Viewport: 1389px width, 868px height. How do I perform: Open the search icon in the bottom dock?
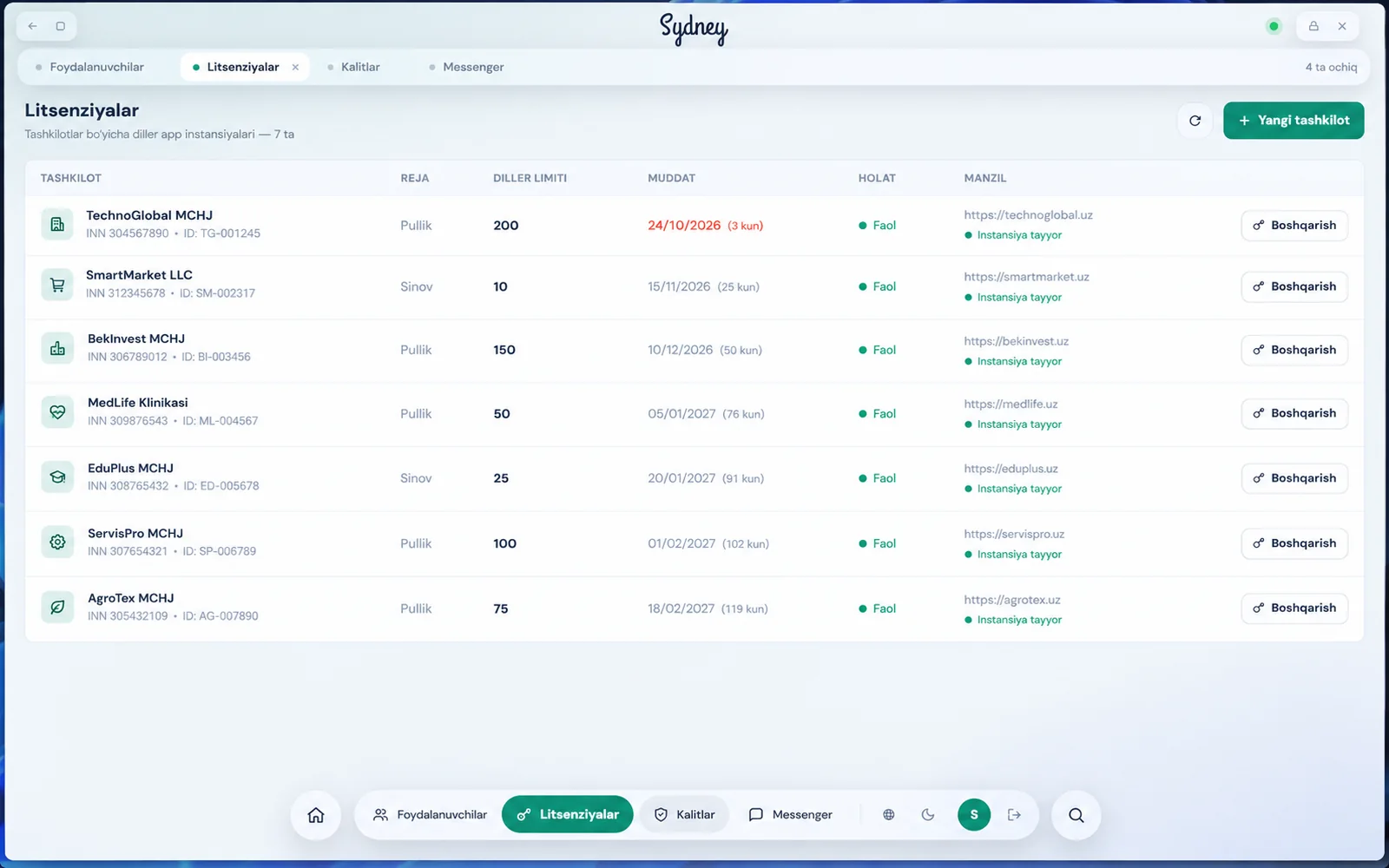pyautogui.click(x=1076, y=815)
